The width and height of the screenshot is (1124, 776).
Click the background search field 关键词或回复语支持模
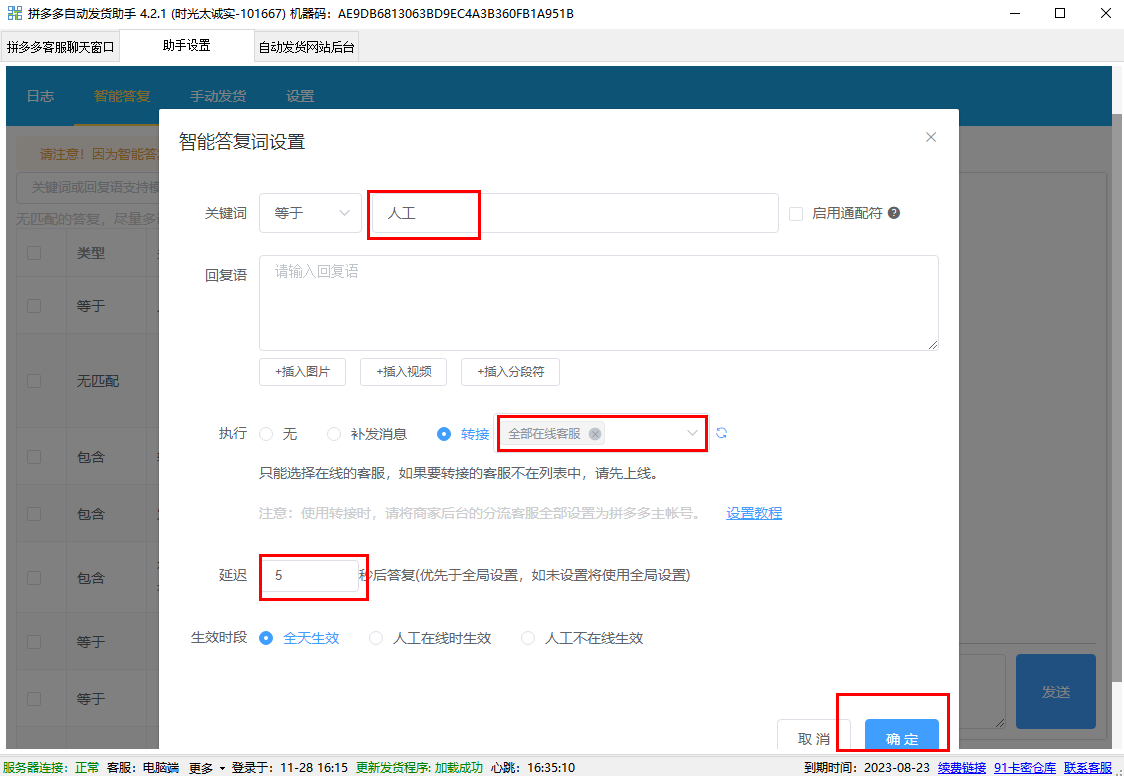87,187
